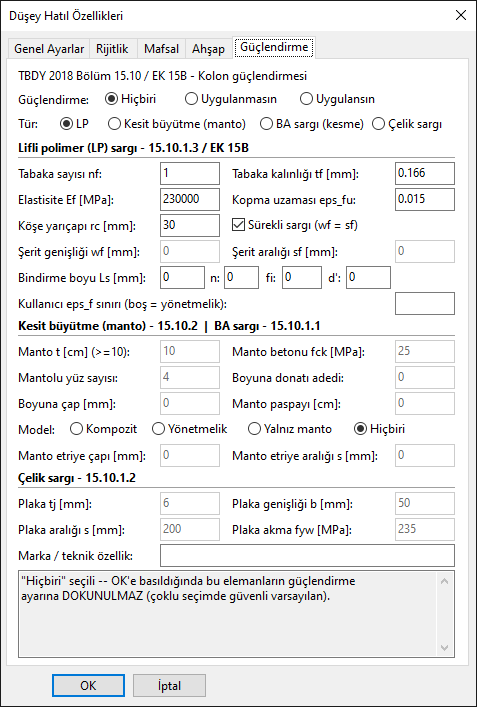Click the Boyuna çap field

pos(190,403)
